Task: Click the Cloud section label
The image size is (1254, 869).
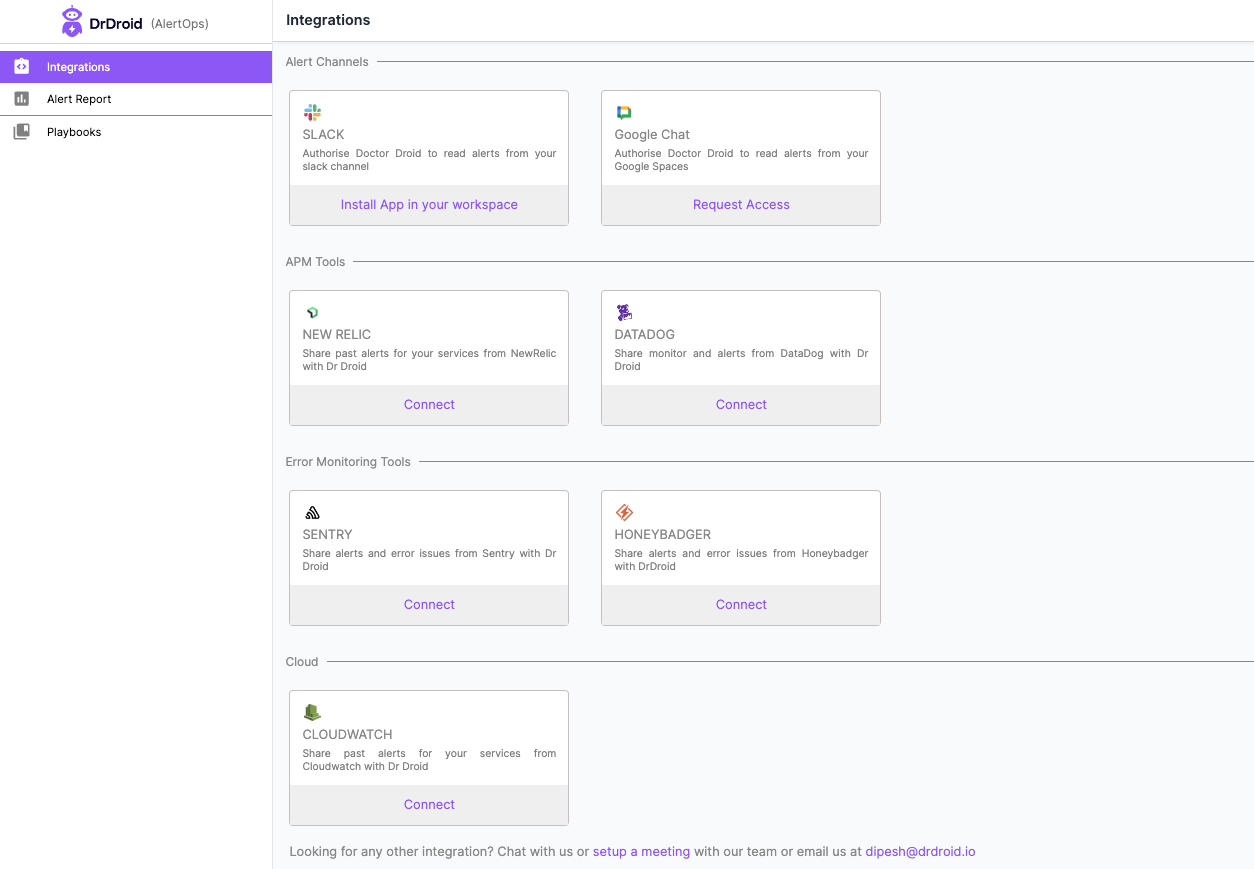Action: click(x=302, y=662)
